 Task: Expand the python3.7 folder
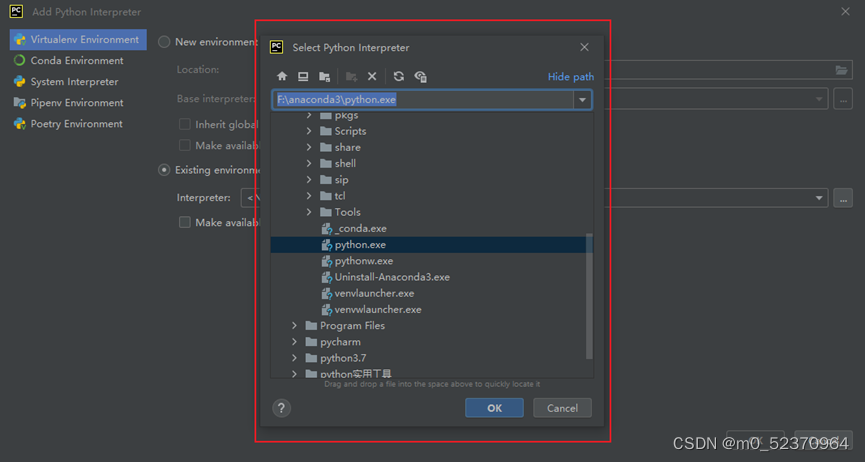click(x=295, y=358)
